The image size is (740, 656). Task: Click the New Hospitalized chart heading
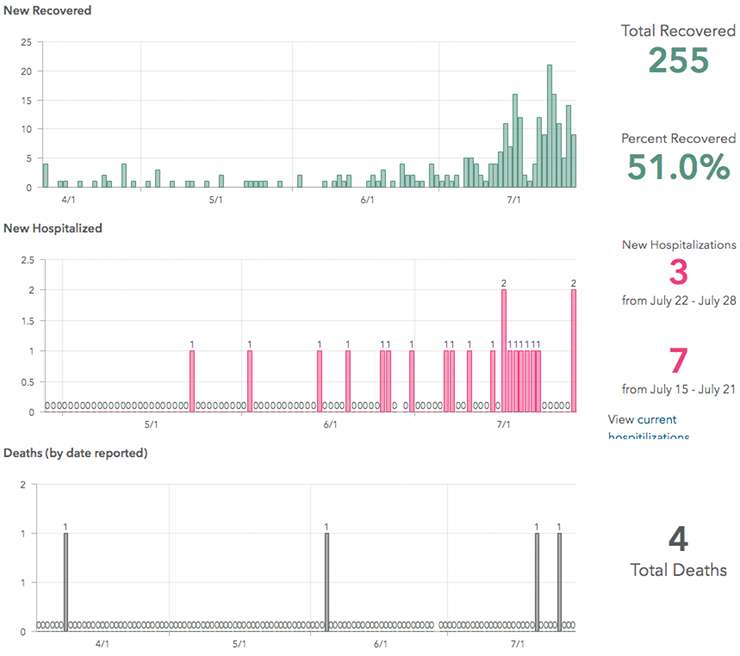pyautogui.click(x=53, y=228)
